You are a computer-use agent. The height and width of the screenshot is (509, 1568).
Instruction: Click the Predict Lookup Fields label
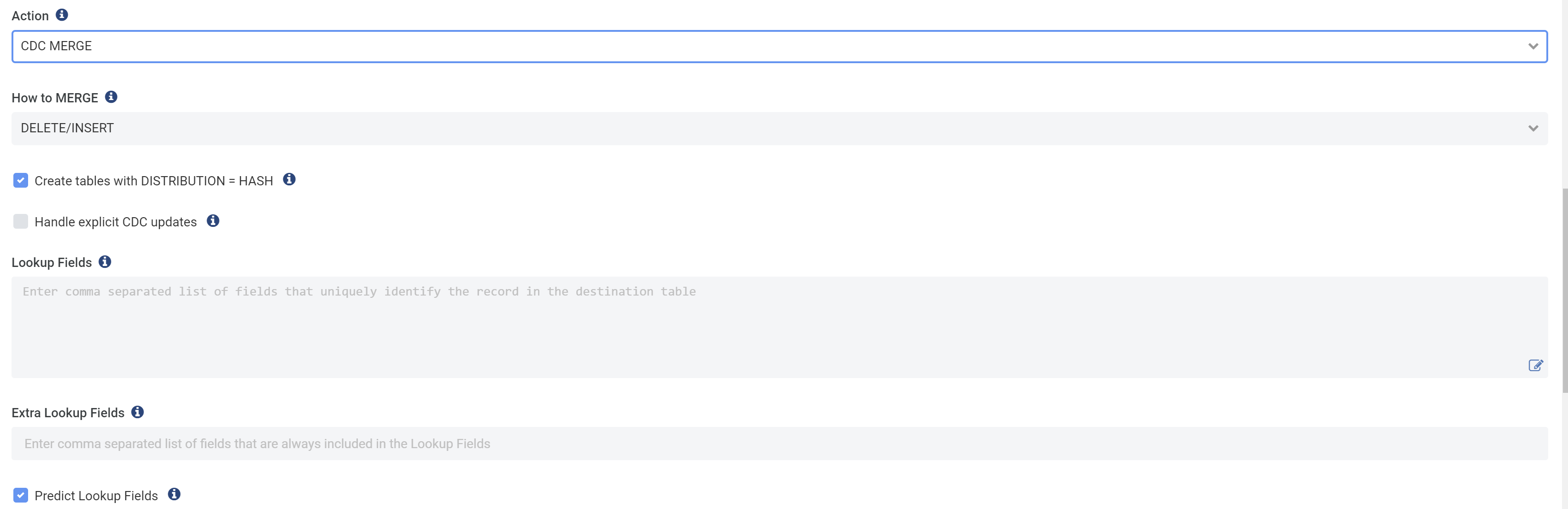(x=96, y=496)
